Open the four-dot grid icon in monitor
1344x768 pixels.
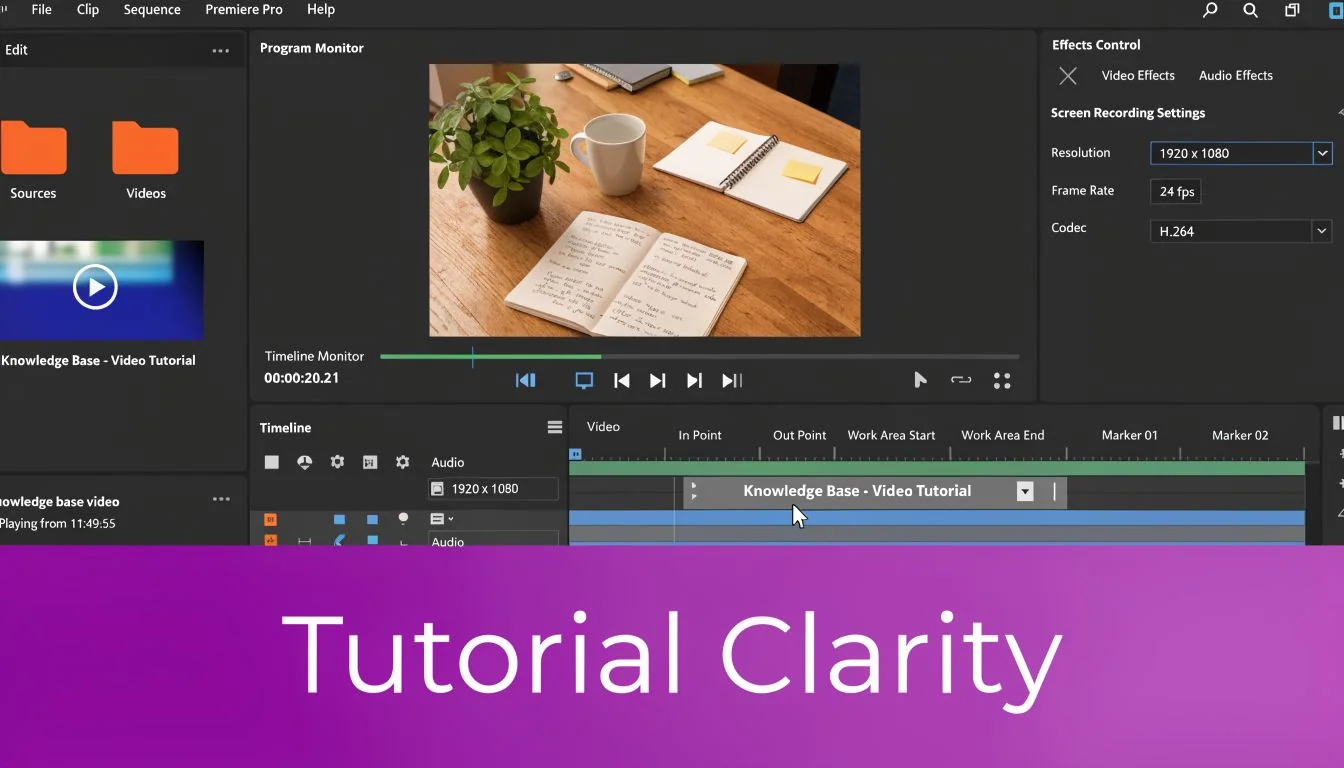(1002, 381)
